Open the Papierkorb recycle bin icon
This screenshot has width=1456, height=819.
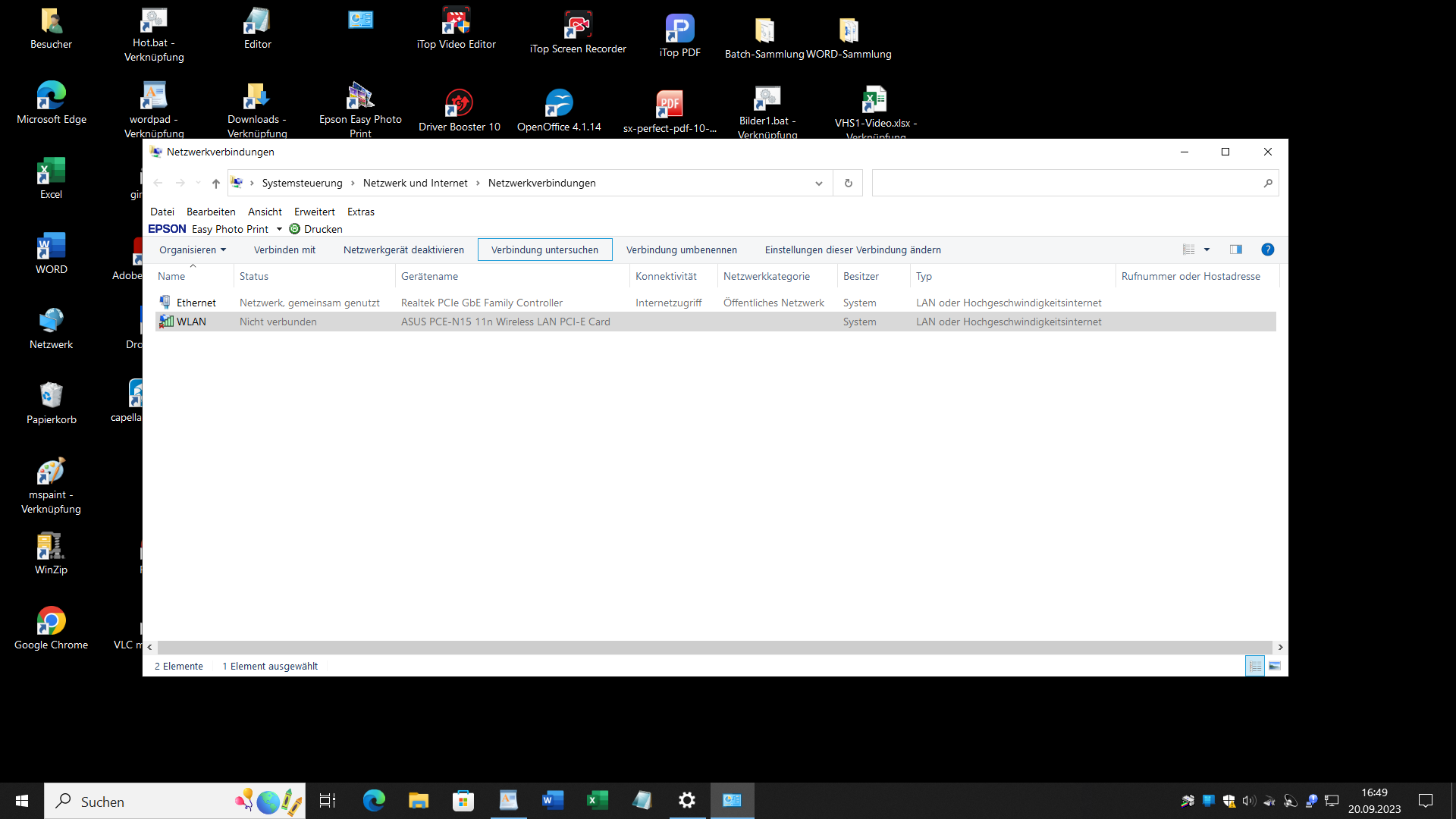52,403
